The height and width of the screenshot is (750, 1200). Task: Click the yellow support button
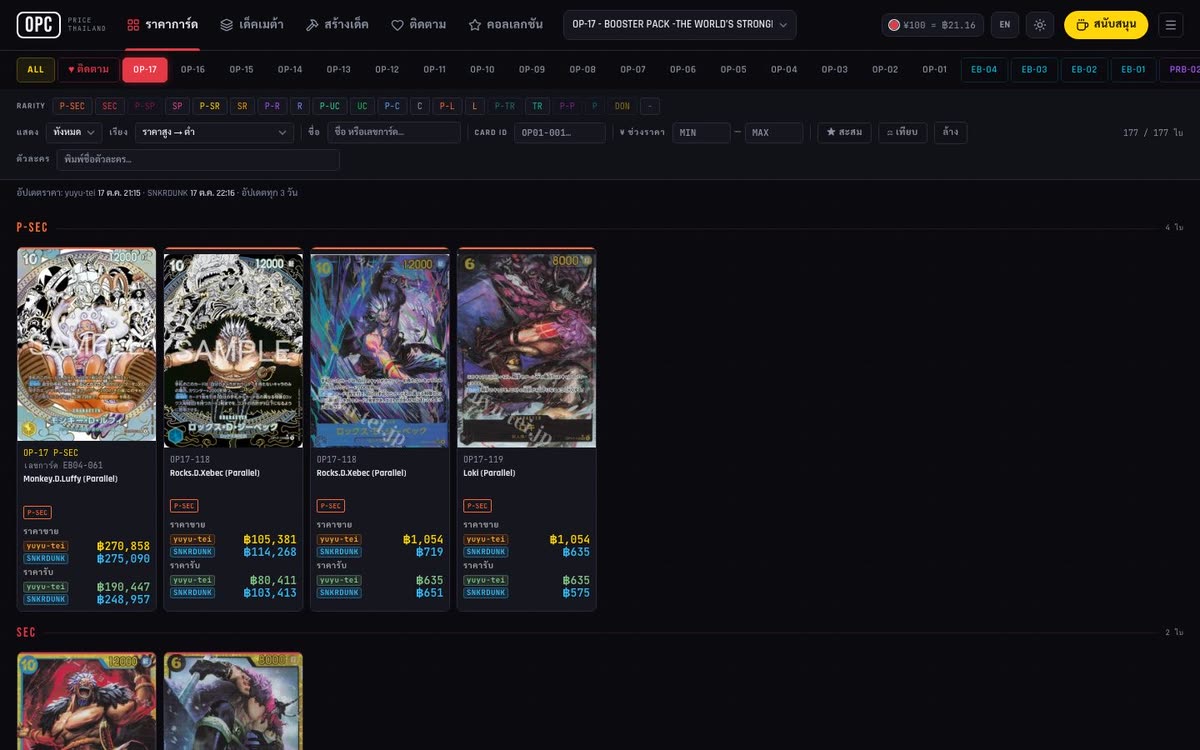(1106, 25)
